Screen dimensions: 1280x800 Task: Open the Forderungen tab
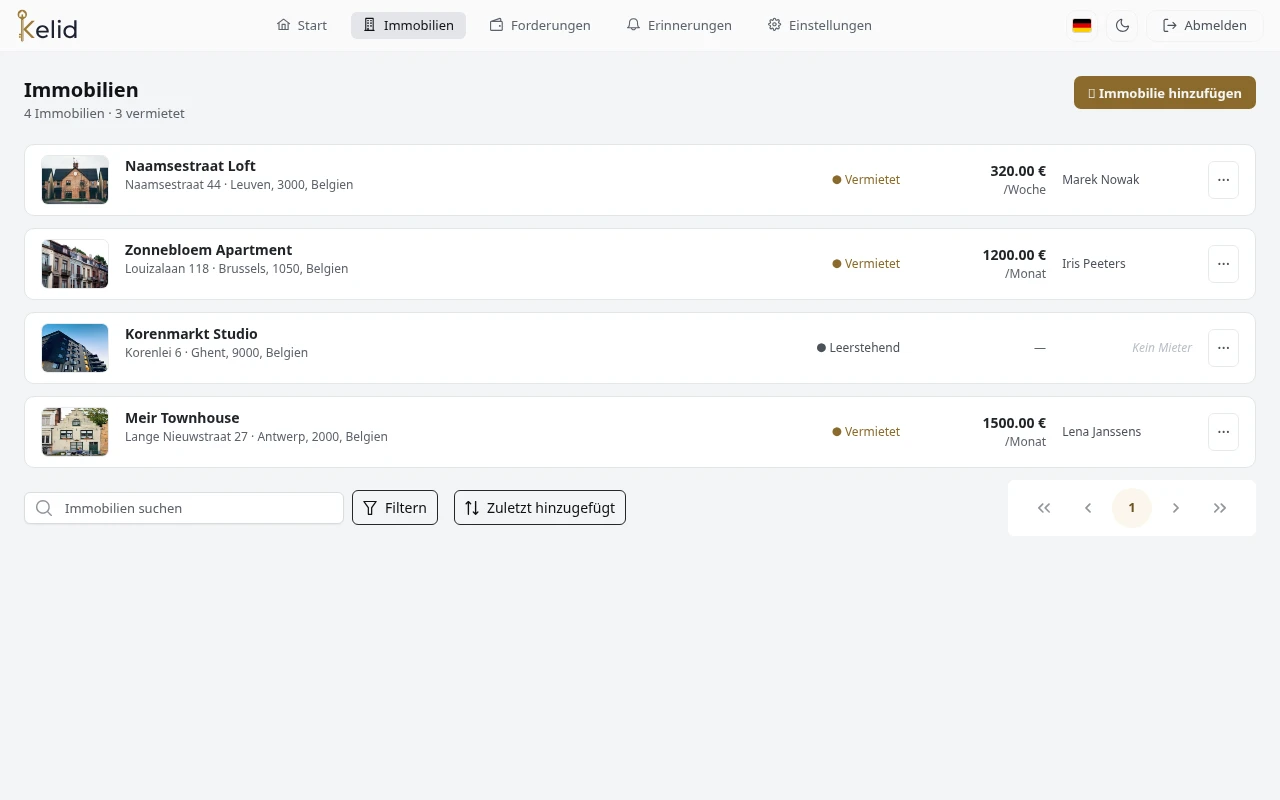540,26
